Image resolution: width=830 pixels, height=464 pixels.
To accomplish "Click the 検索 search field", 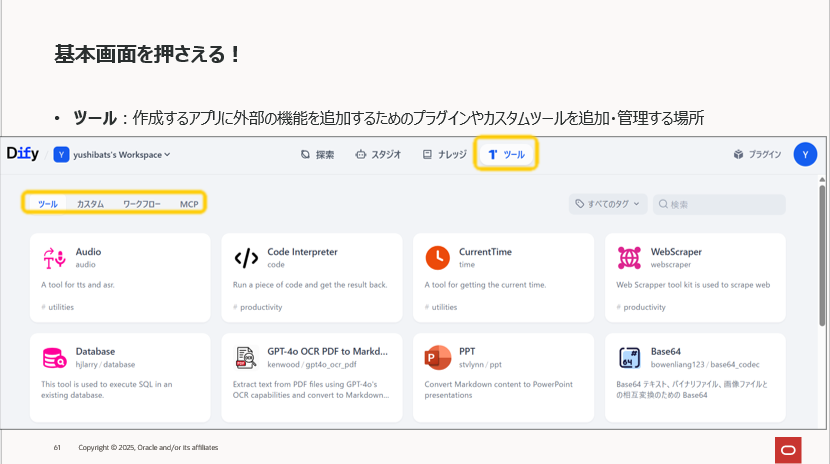I will 719,204.
